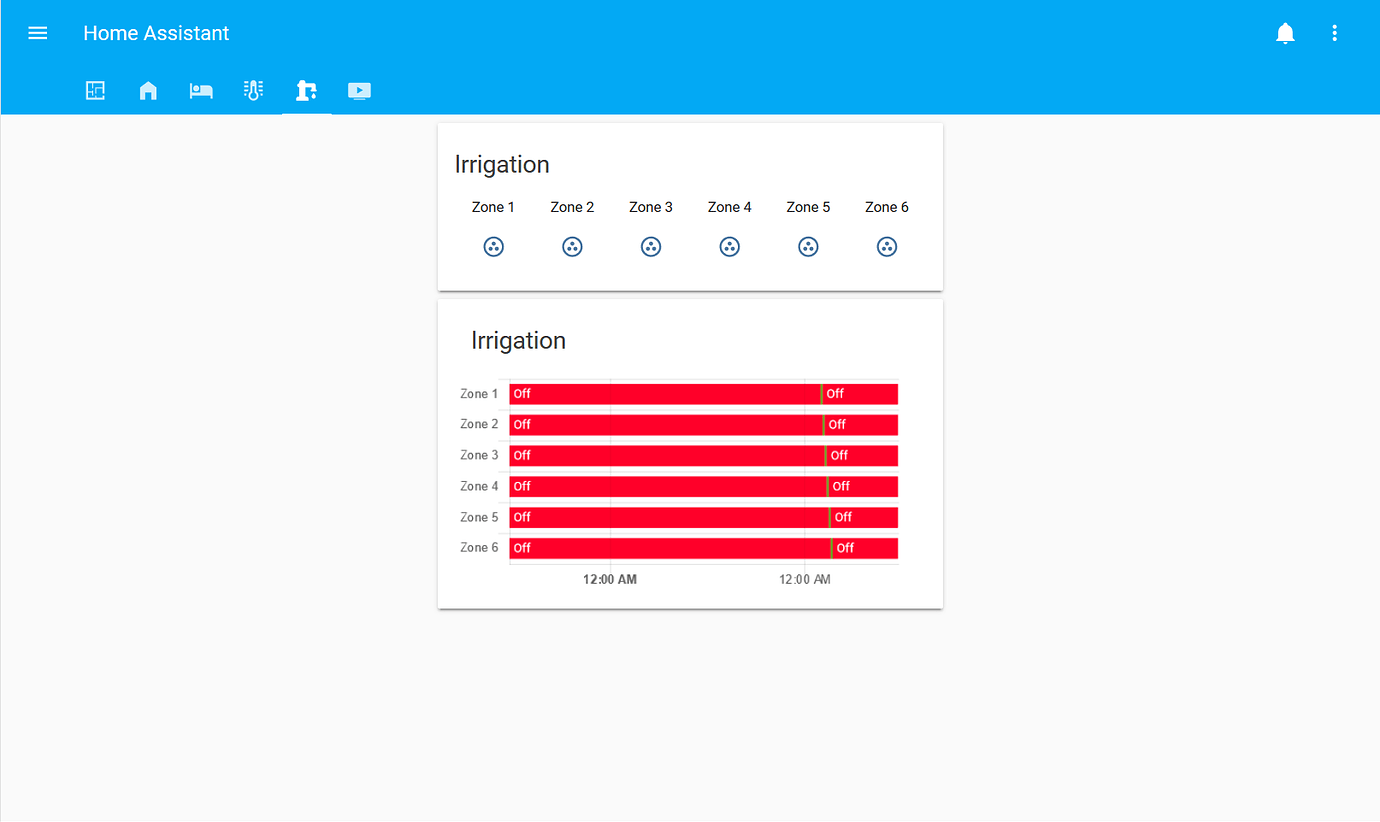
Task: Enable the Zone 2 sprinkler
Action: pyautogui.click(x=572, y=246)
